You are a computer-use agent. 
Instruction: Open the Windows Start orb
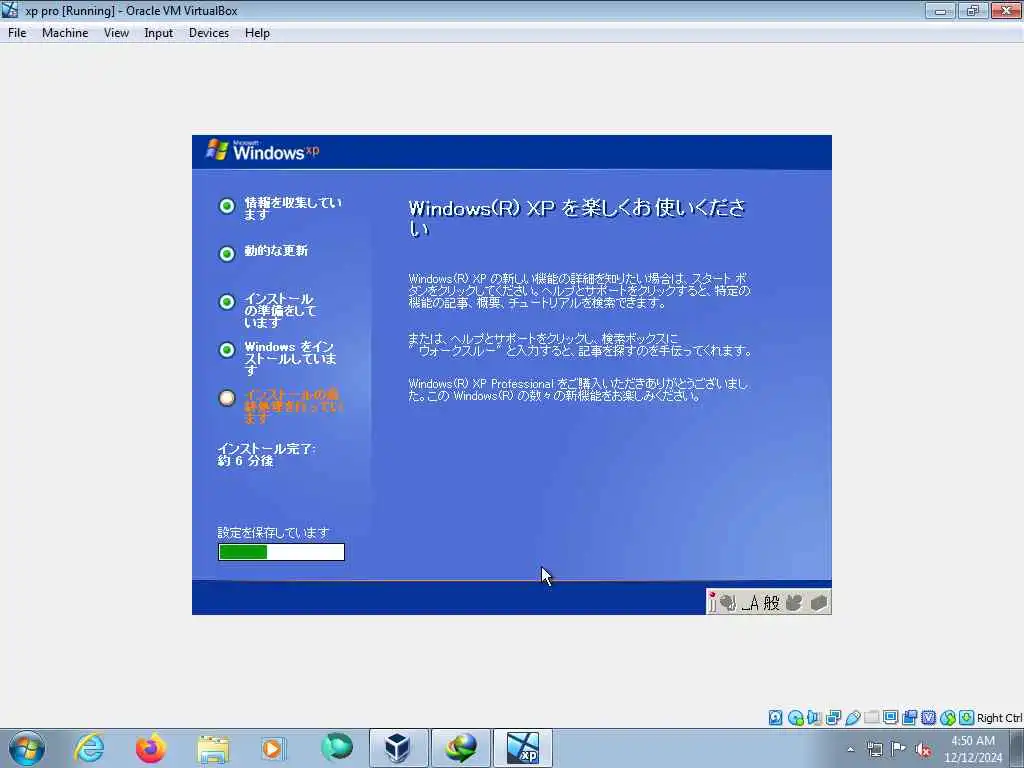tap(27, 748)
